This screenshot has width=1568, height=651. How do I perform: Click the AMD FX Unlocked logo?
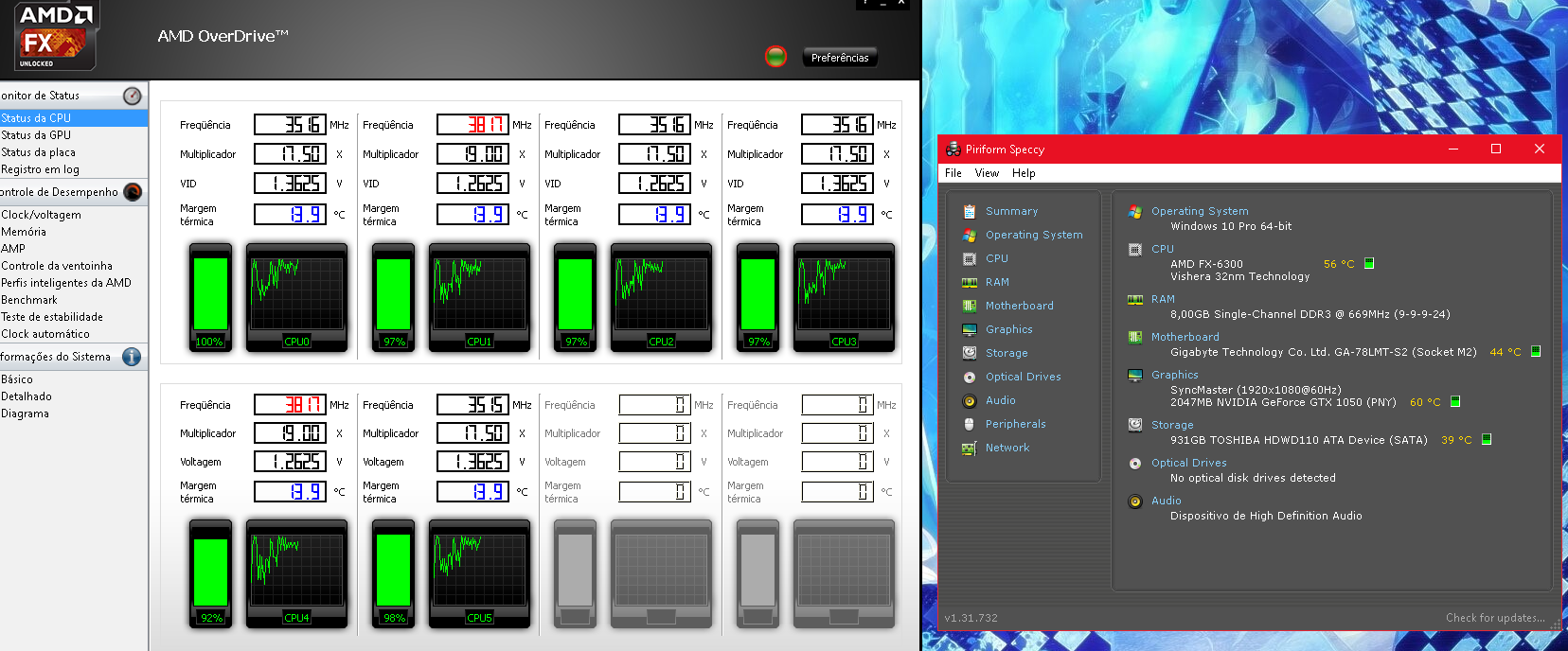(57, 36)
